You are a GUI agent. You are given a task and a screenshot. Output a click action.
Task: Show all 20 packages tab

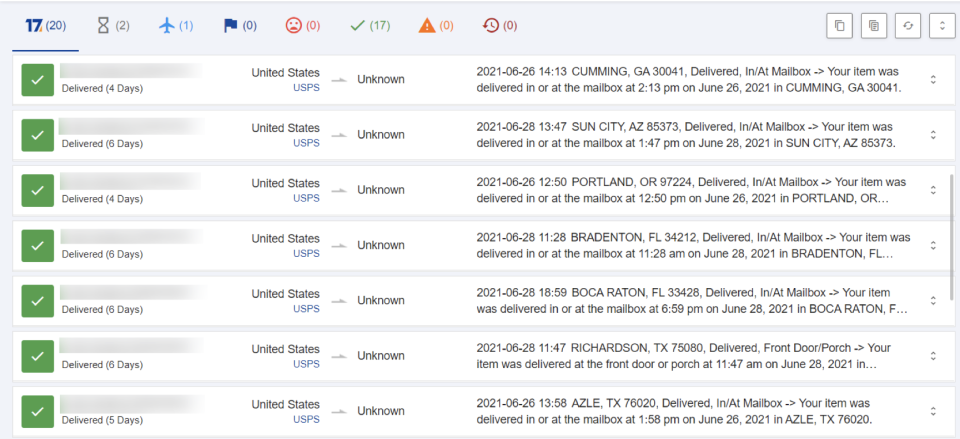(x=45, y=26)
